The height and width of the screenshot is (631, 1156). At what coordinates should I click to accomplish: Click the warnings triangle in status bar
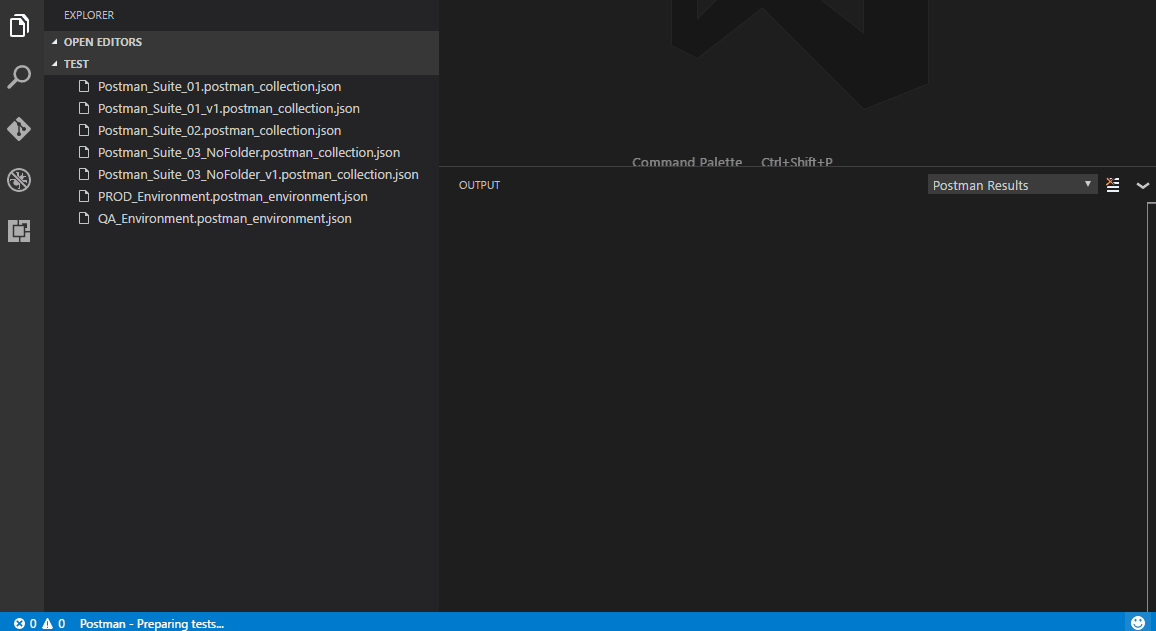(x=48, y=624)
